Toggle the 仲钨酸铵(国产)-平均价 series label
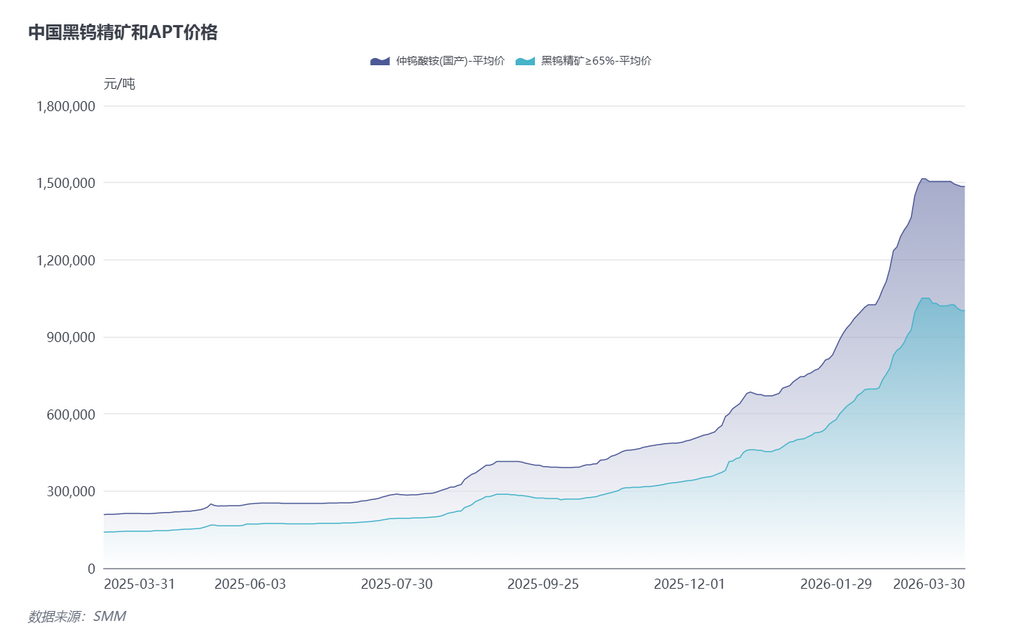This screenshot has height=643, width=1024. click(x=450, y=61)
